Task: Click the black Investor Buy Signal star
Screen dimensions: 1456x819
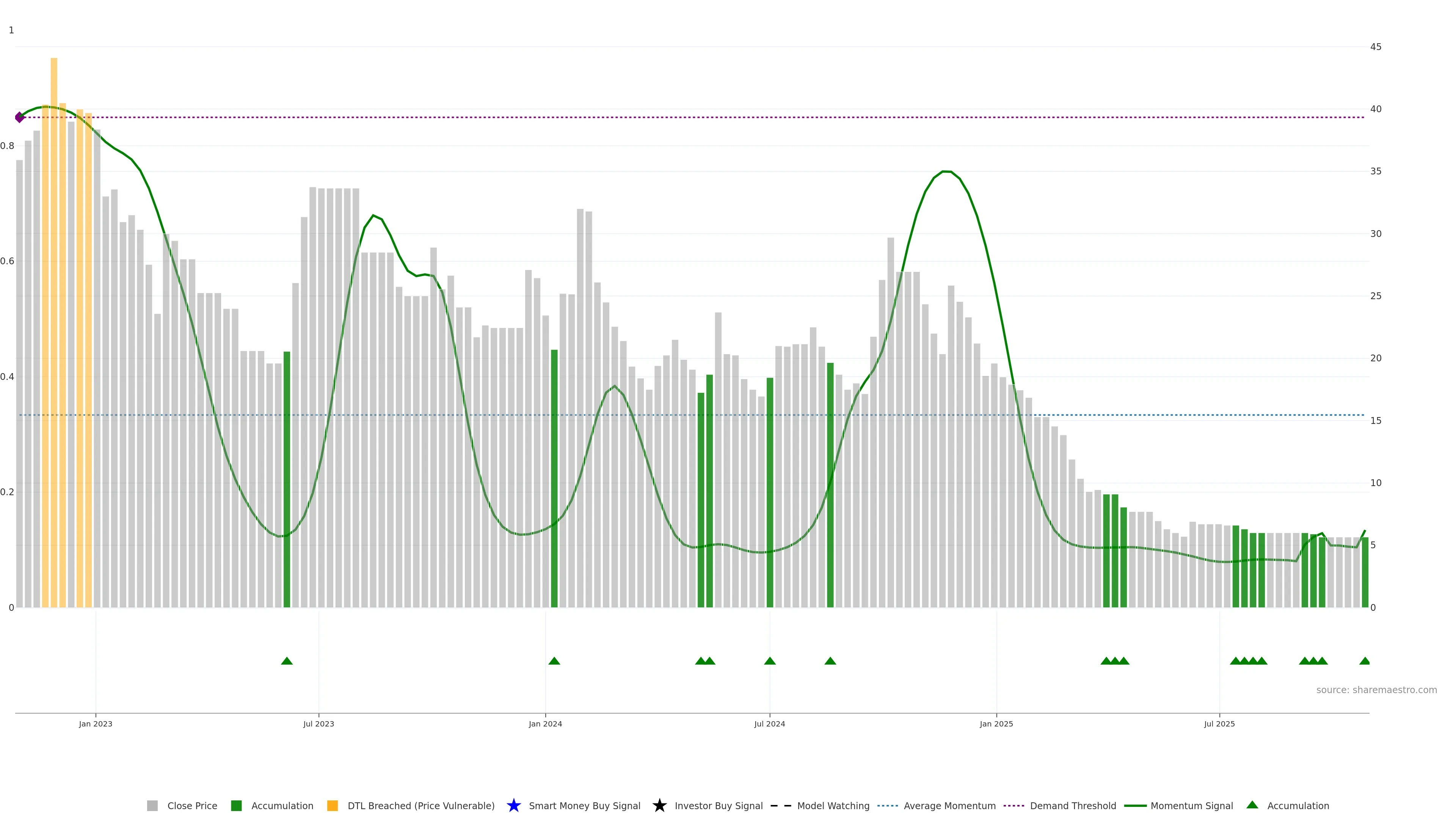Action: (x=659, y=805)
